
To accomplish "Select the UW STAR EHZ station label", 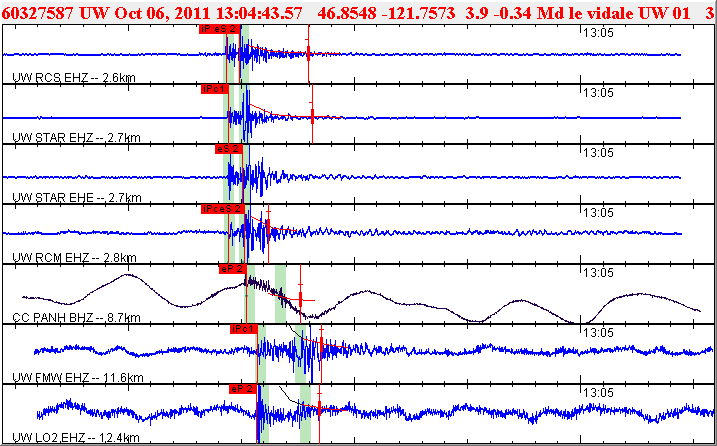I will (76, 137).
